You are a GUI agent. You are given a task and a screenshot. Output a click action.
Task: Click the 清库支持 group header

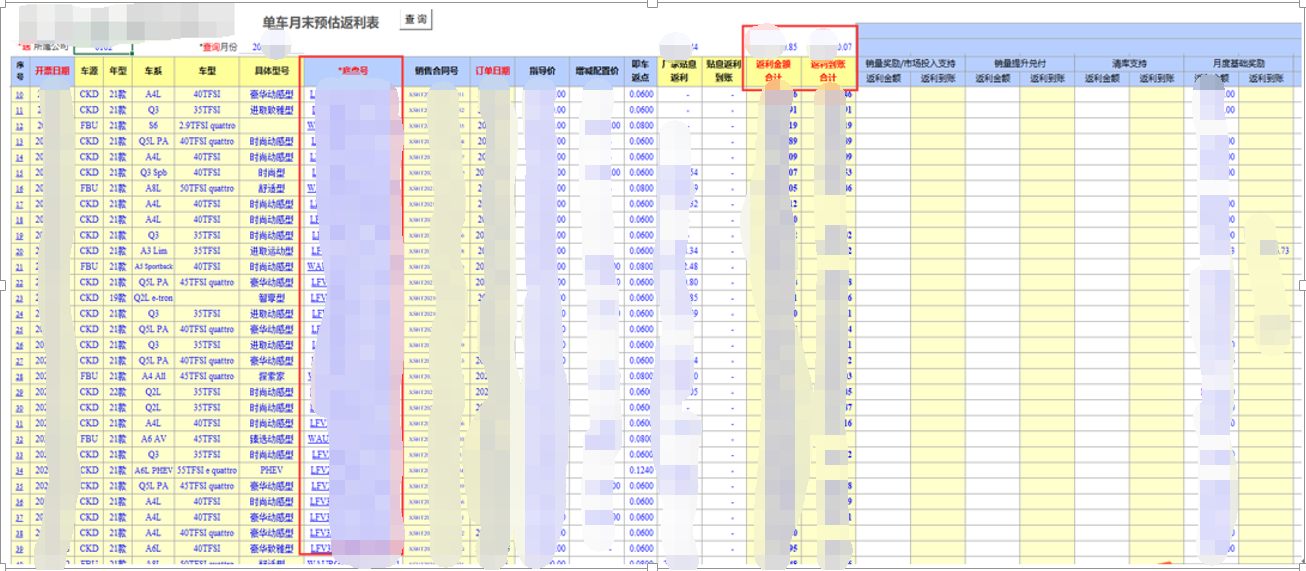[1129, 63]
